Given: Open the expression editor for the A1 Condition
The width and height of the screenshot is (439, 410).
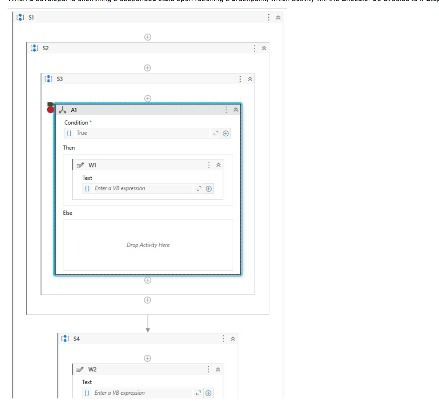Looking at the screenshot, I should pos(216,133).
